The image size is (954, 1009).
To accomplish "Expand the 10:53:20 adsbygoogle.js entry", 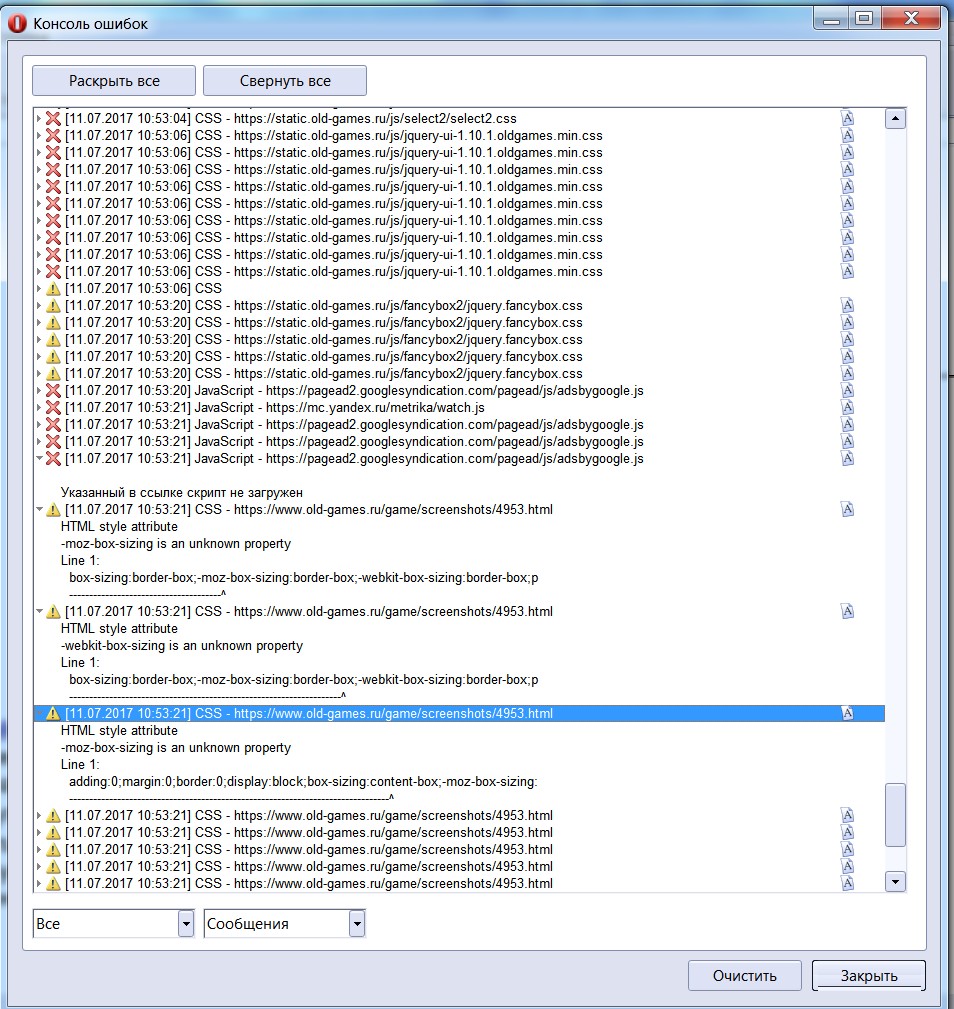I will pyautogui.click(x=39, y=391).
